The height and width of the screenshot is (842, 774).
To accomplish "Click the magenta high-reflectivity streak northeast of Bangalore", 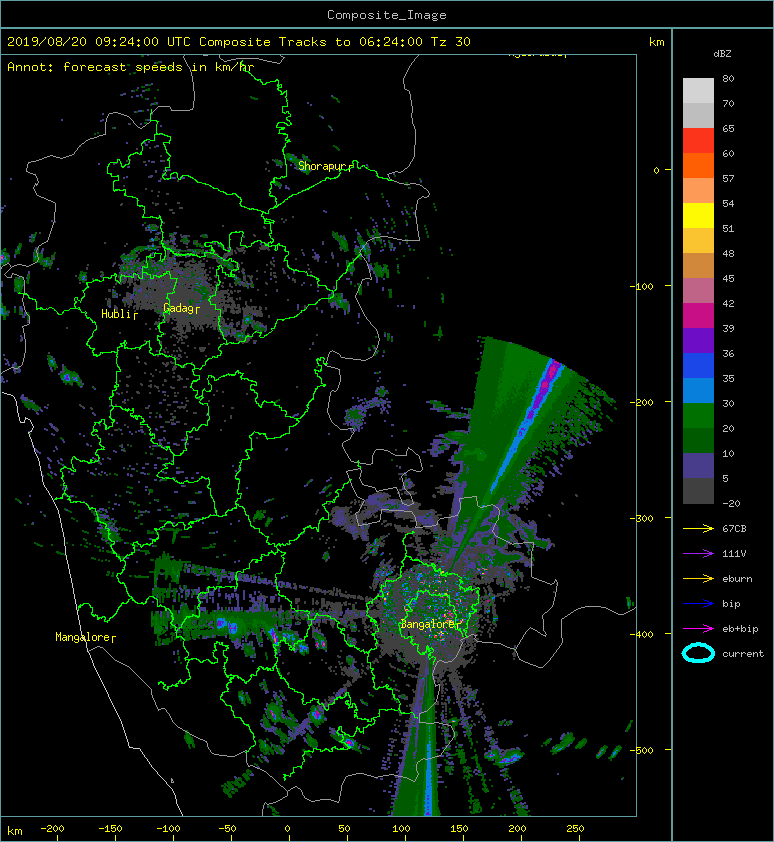I will [542, 390].
